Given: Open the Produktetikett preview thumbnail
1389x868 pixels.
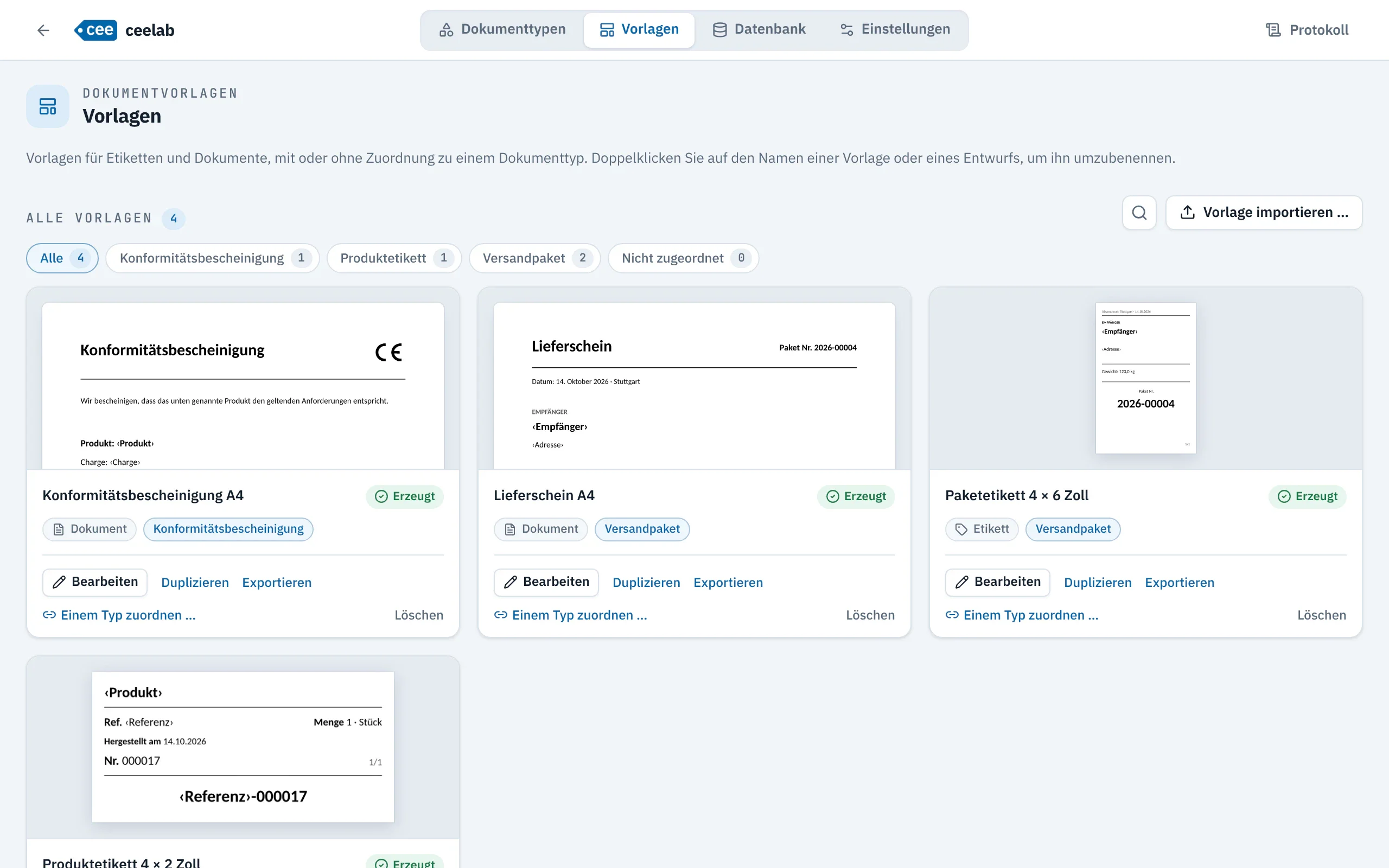Looking at the screenshot, I should click(243, 747).
